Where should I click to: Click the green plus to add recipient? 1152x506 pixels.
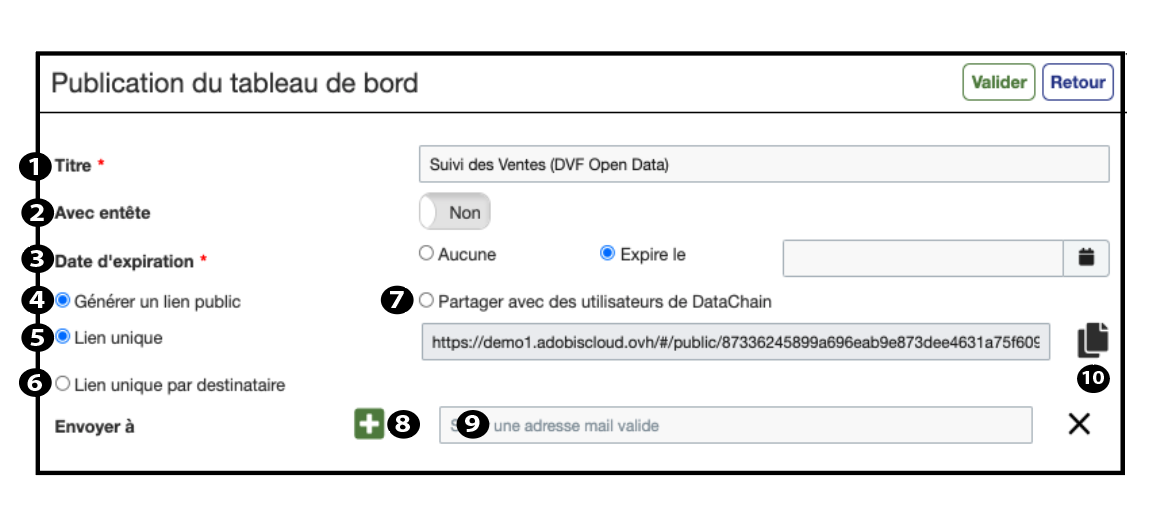tap(369, 424)
